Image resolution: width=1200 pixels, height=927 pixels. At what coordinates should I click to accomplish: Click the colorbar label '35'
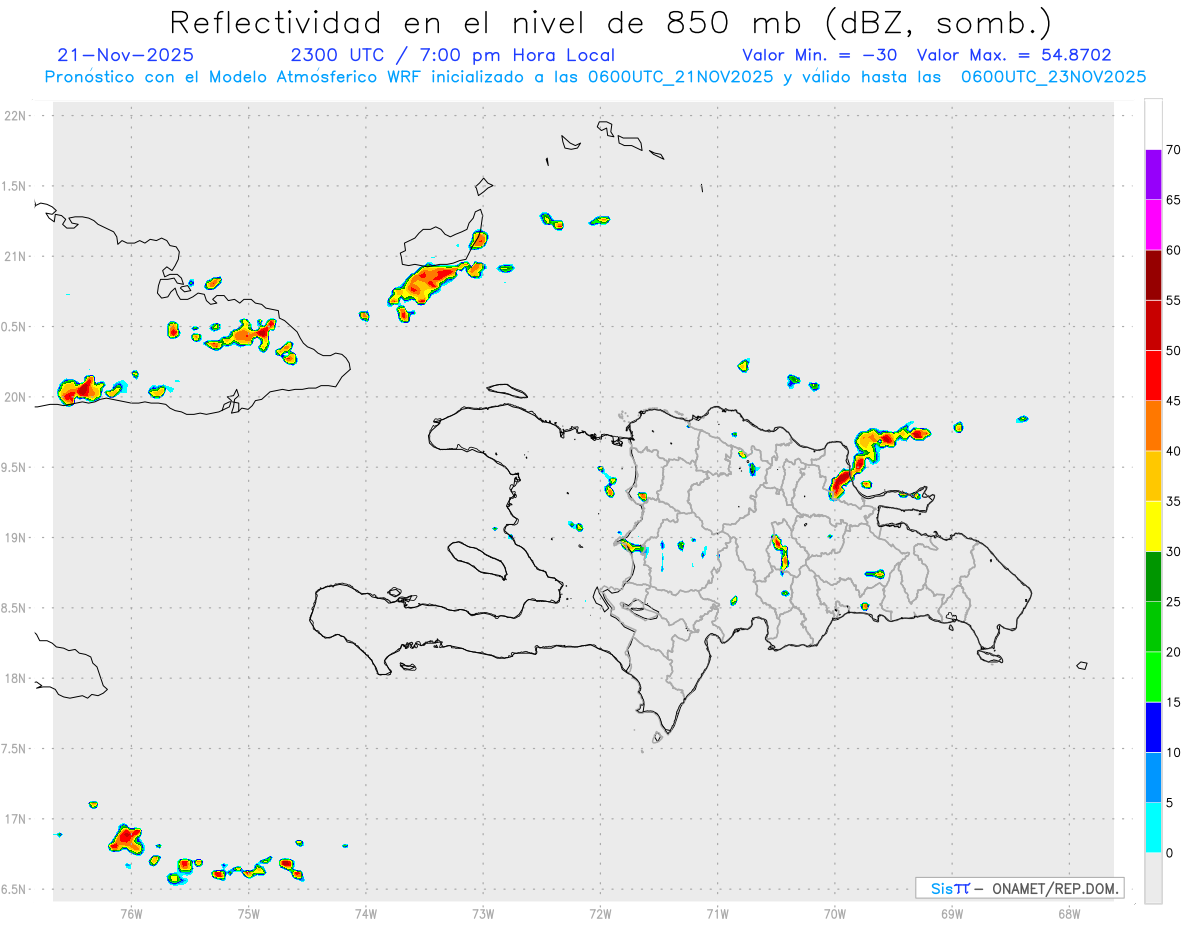(x=1173, y=501)
